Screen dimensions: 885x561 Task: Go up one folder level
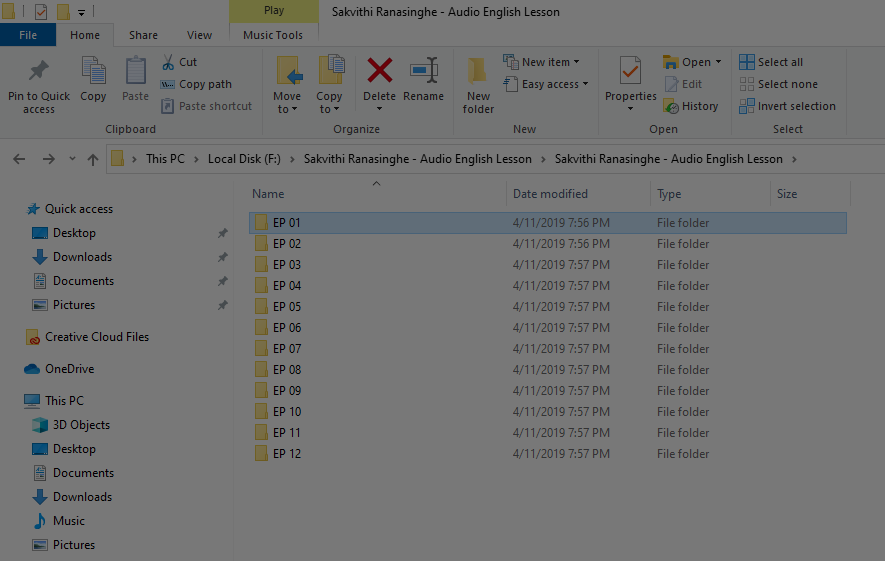point(93,159)
